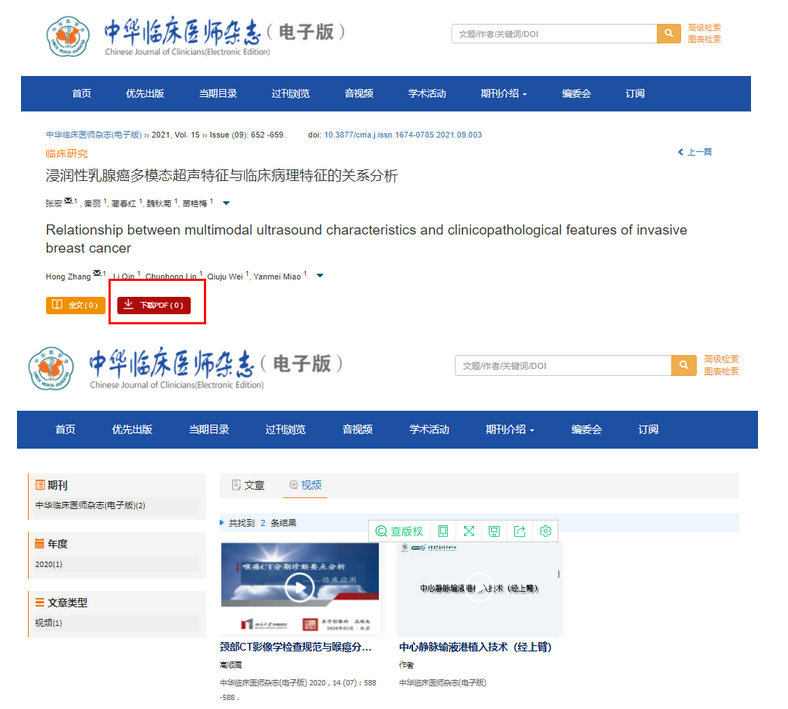Open 学术活动 on the article page navbar
Viewport: 788px width, 709px height.
[x=427, y=93]
